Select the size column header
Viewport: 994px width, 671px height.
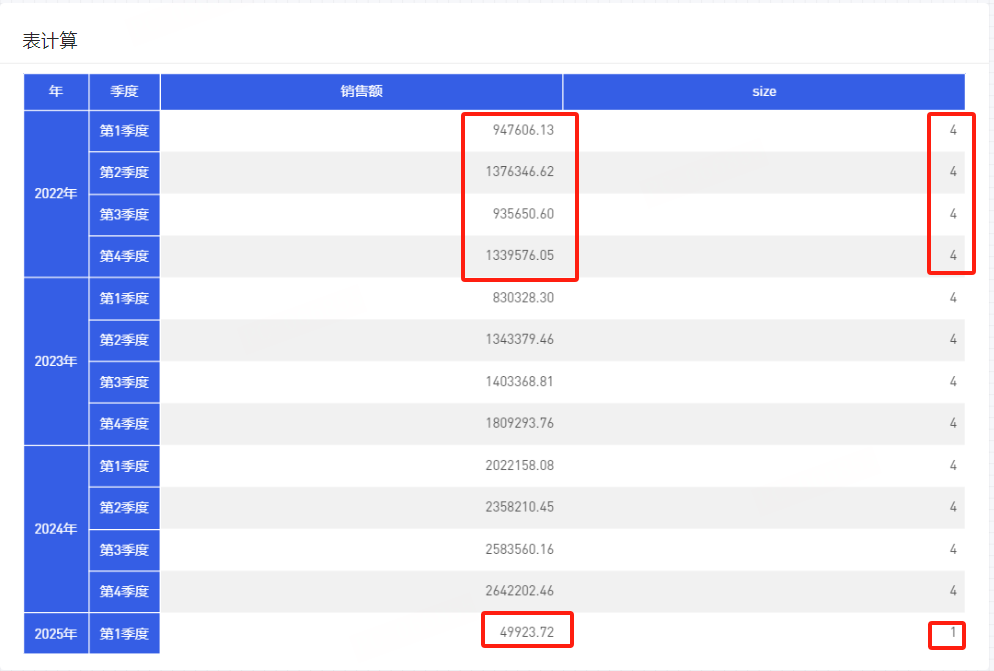coord(763,91)
